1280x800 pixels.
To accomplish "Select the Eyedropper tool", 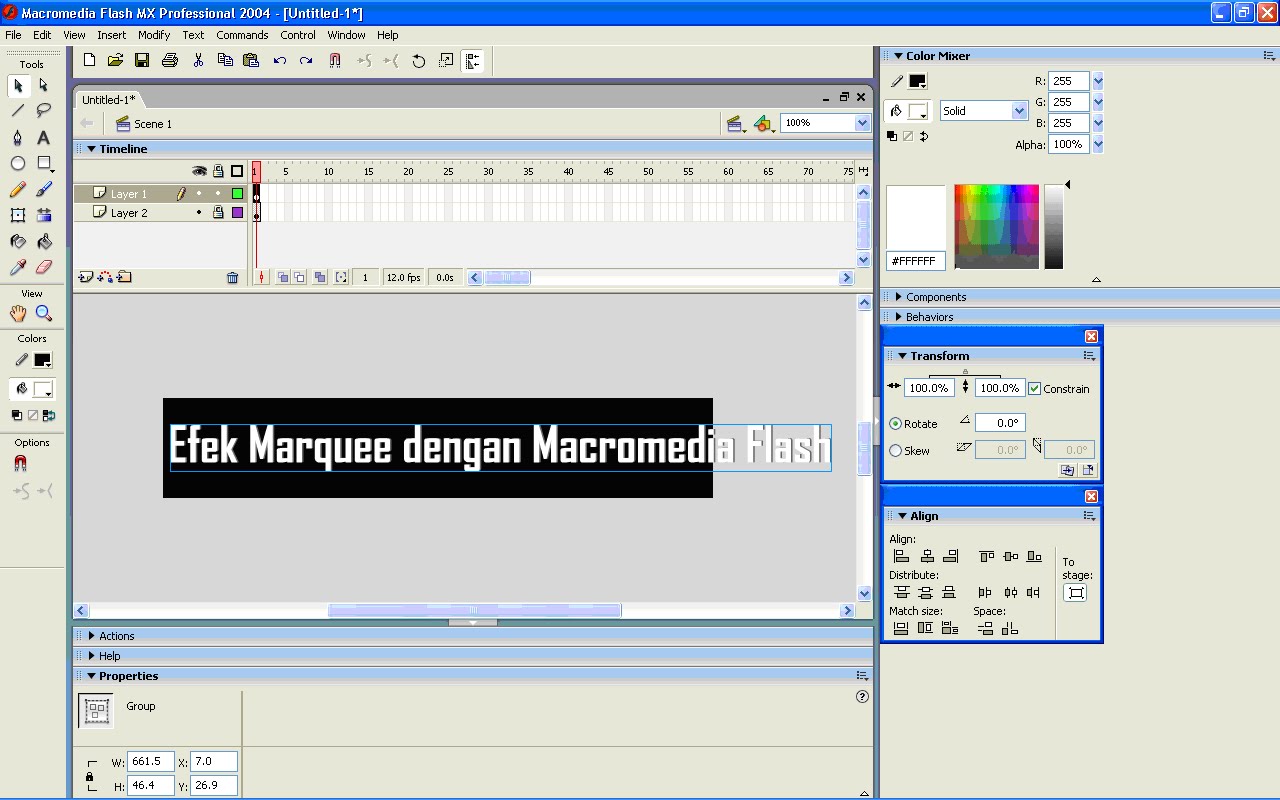I will (x=18, y=267).
